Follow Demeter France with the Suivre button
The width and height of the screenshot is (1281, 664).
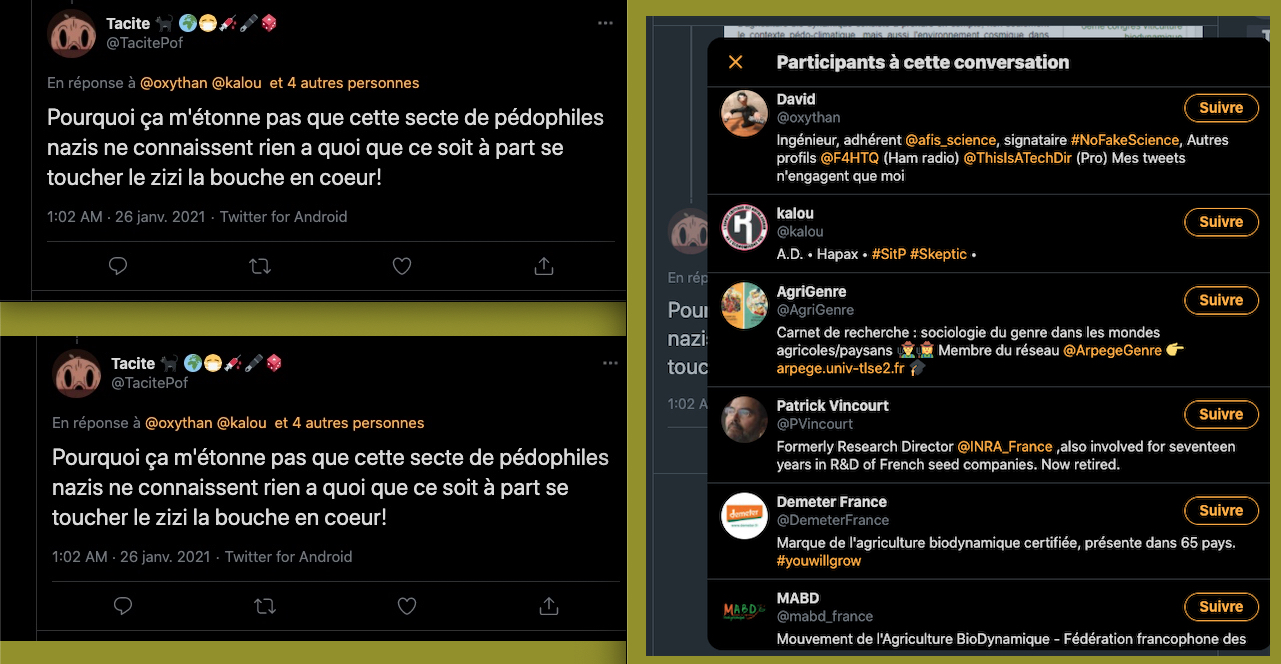tap(1221, 510)
